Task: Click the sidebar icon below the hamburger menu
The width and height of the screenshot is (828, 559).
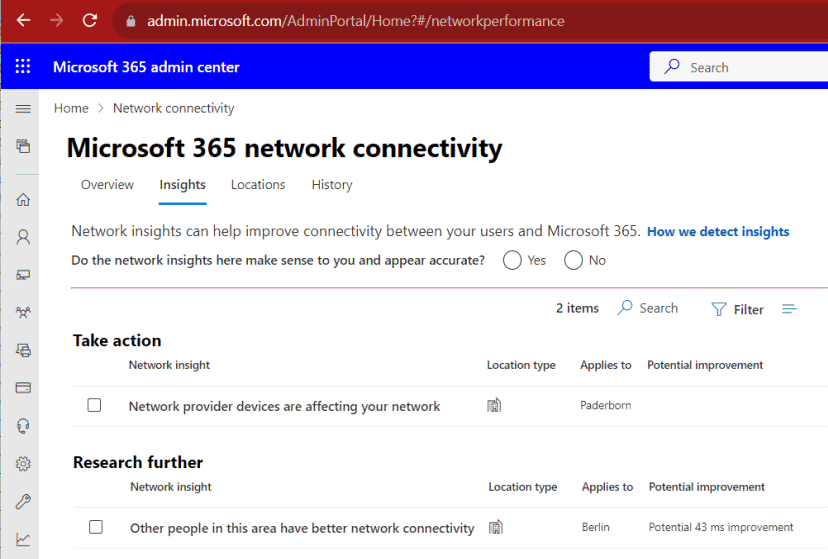Action: (23, 146)
